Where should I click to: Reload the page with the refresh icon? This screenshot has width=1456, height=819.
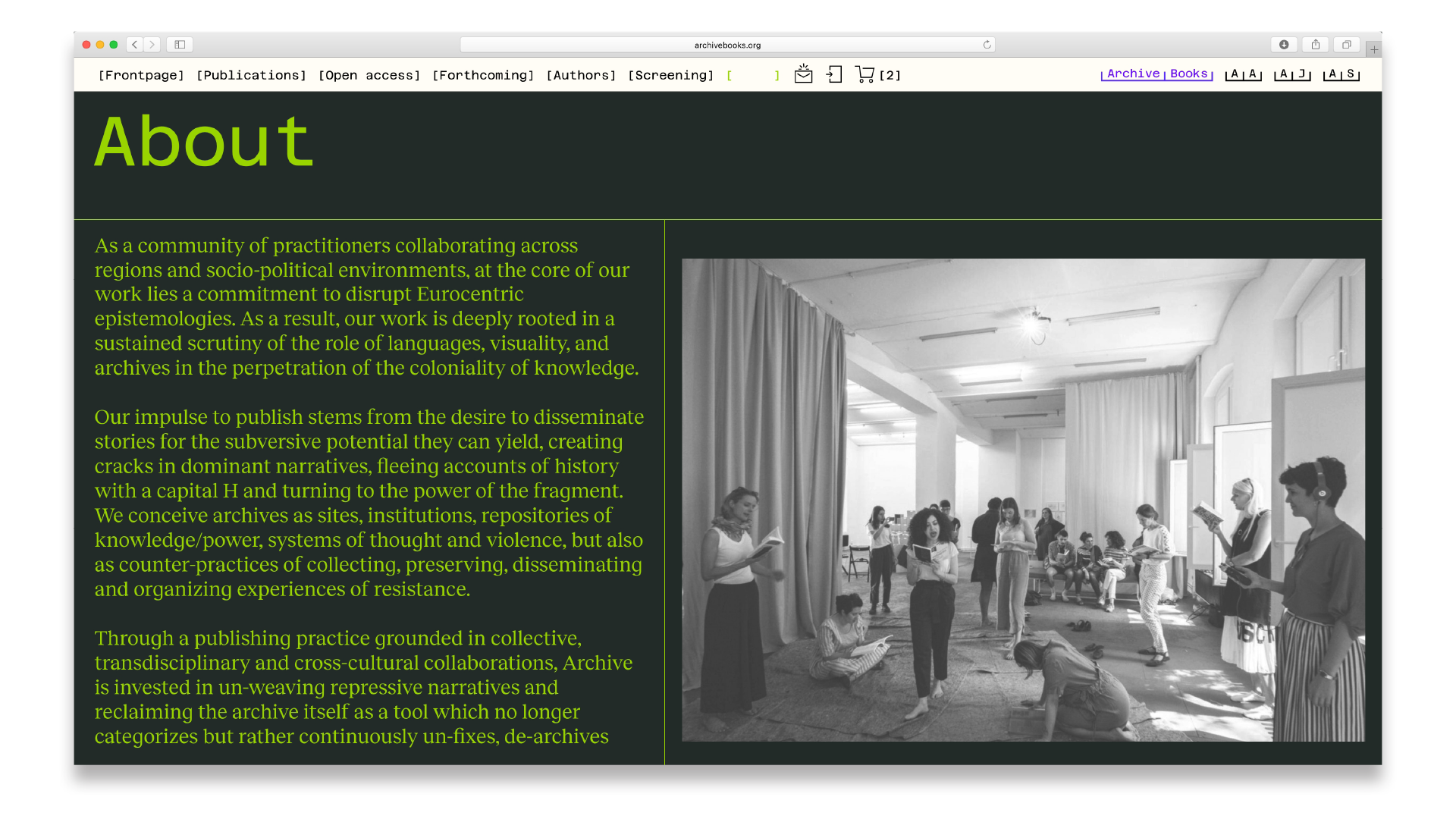(x=987, y=45)
